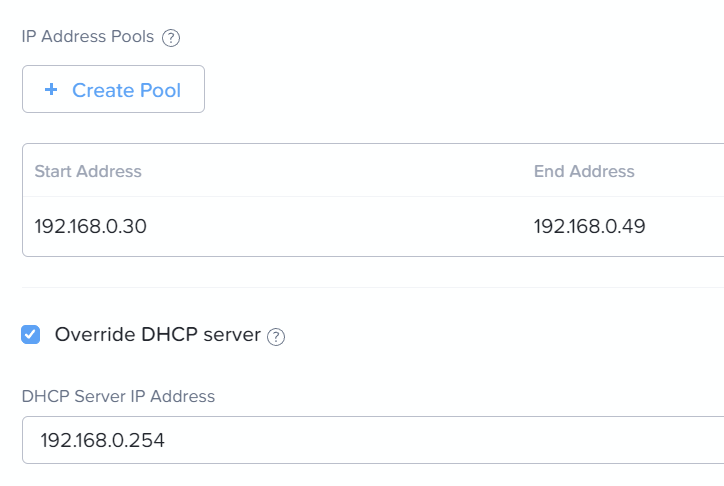This screenshot has height=486, width=724.
Task: Click the Create Pool button
Action: pyautogui.click(x=113, y=89)
